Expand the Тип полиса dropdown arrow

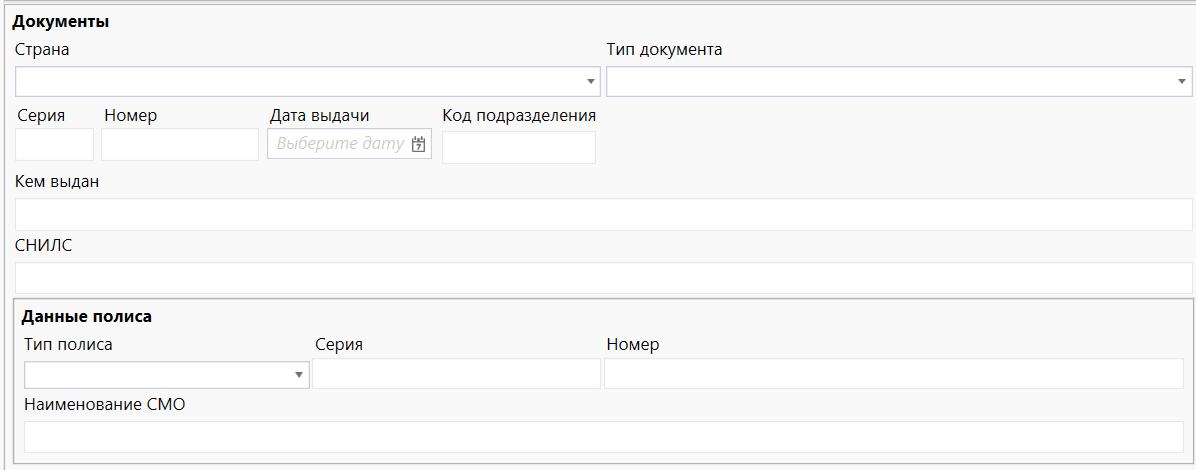(298, 375)
